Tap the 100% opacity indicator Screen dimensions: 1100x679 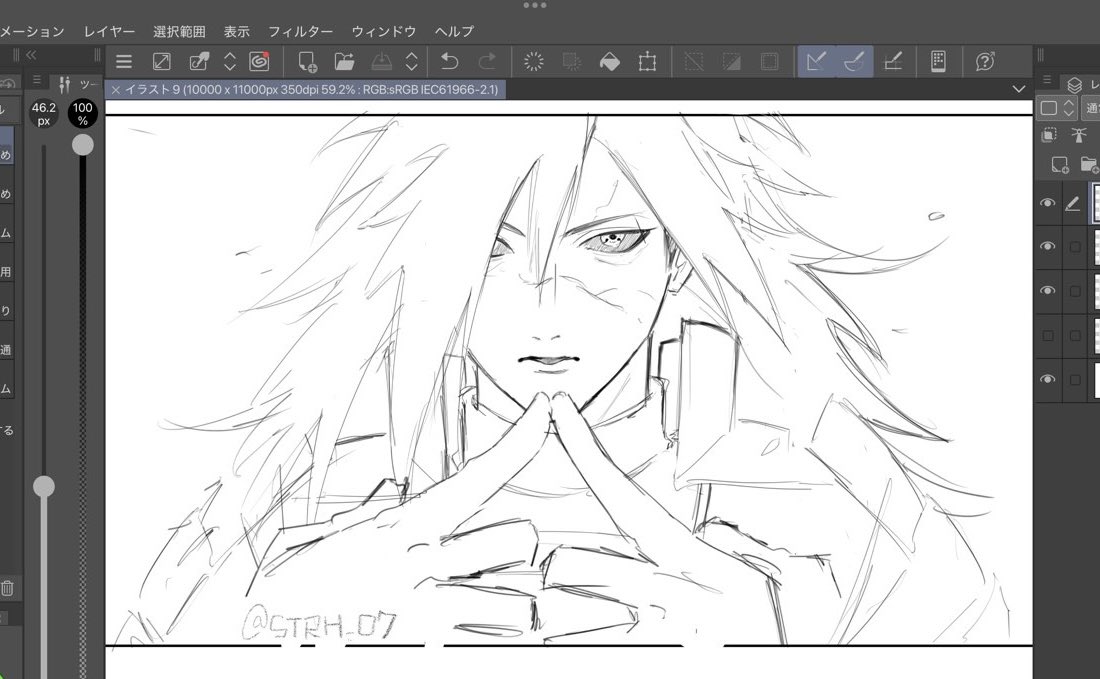(83, 114)
